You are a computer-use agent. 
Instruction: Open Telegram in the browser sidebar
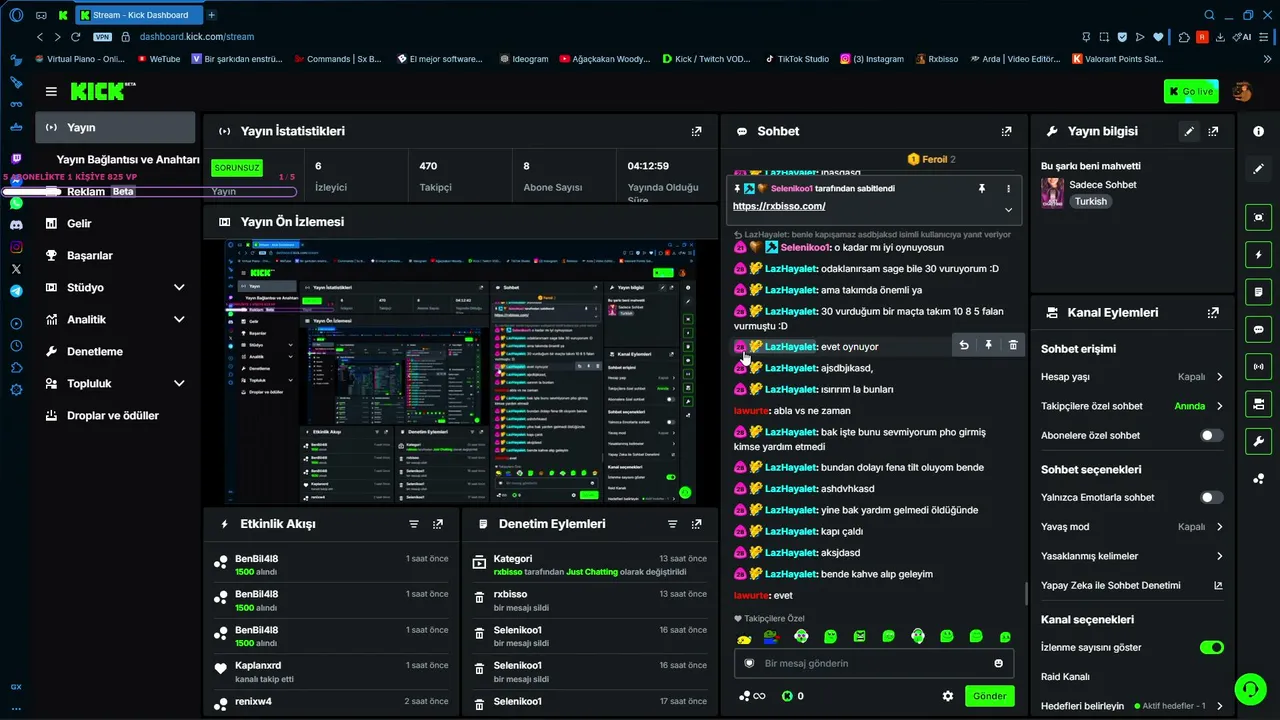16,291
